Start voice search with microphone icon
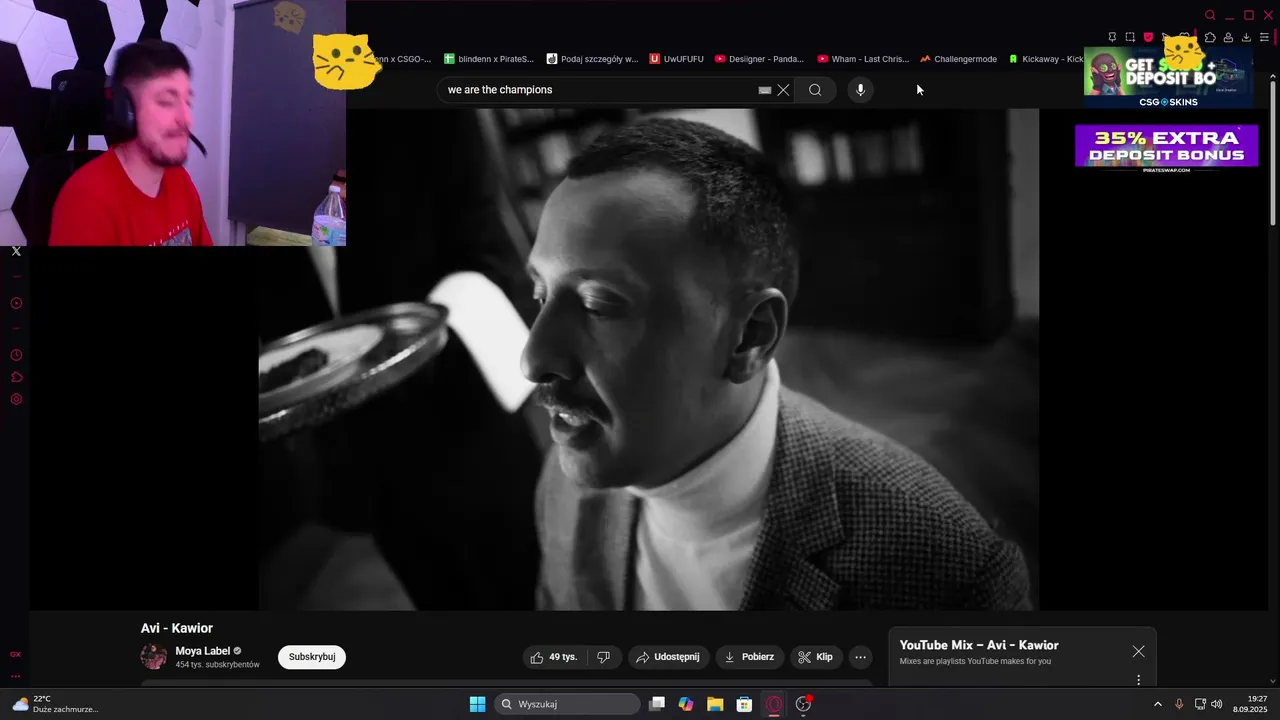The height and width of the screenshot is (720, 1280). [860, 90]
